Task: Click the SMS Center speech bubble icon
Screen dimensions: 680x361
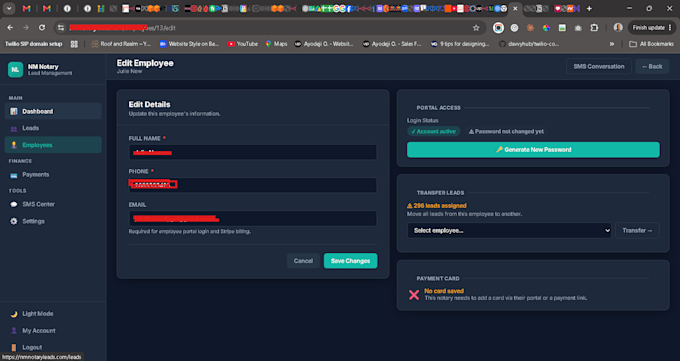Action: [x=14, y=204]
